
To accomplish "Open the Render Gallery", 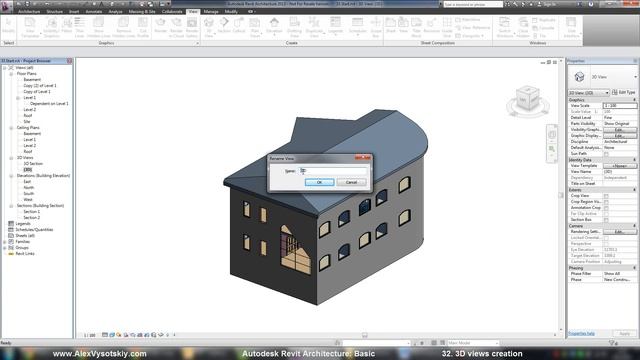I will click(192, 28).
